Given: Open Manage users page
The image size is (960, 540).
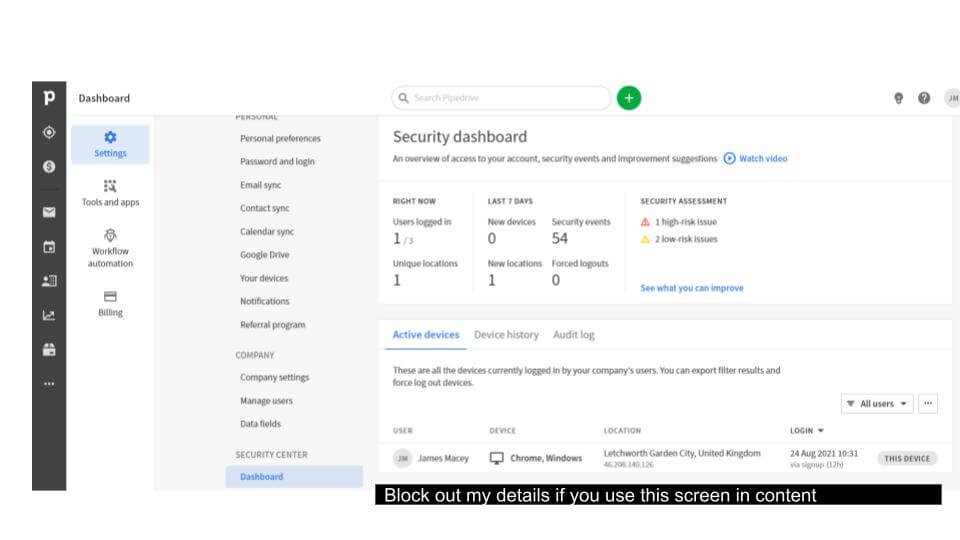Looking at the screenshot, I should pyautogui.click(x=266, y=400).
